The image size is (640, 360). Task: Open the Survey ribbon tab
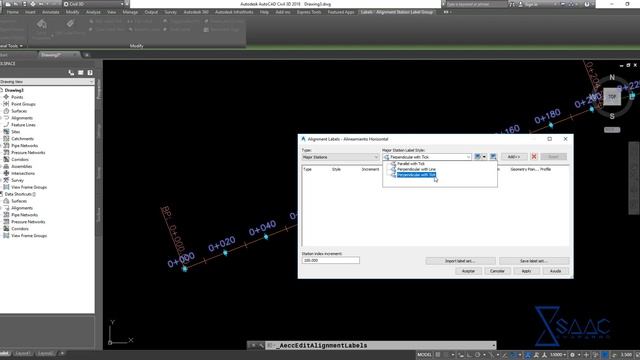click(170, 12)
